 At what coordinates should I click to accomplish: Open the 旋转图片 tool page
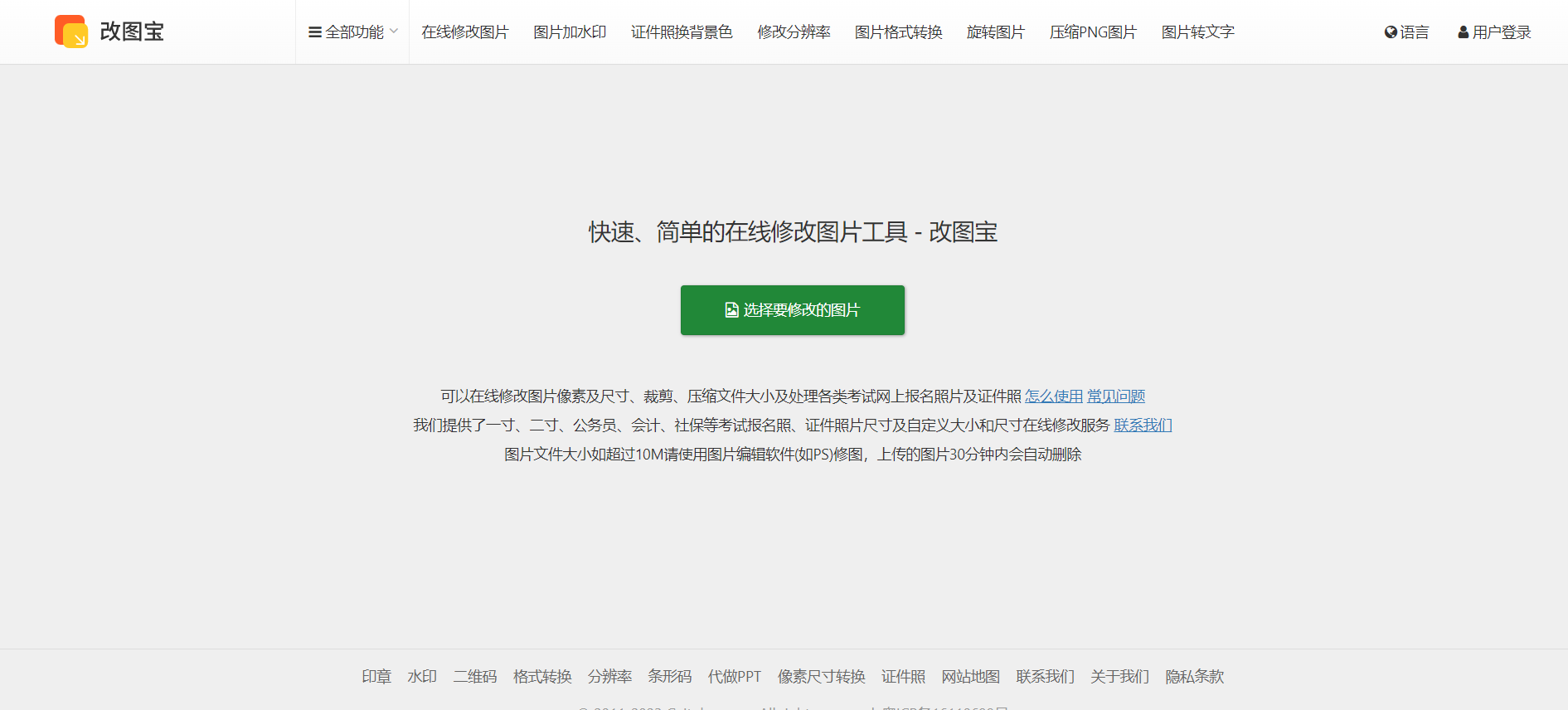coord(996,32)
